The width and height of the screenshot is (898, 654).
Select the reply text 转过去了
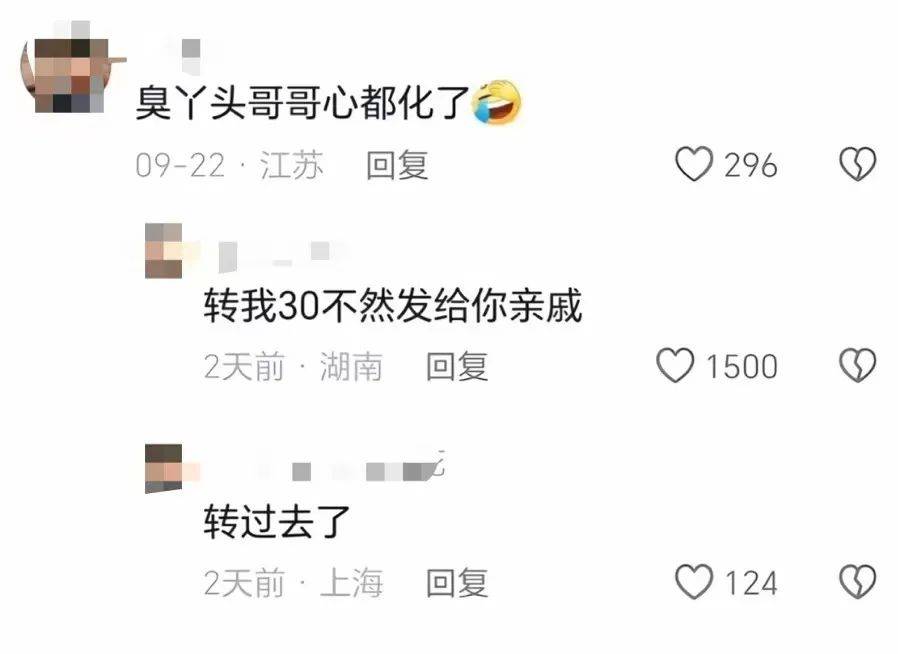click(x=277, y=521)
